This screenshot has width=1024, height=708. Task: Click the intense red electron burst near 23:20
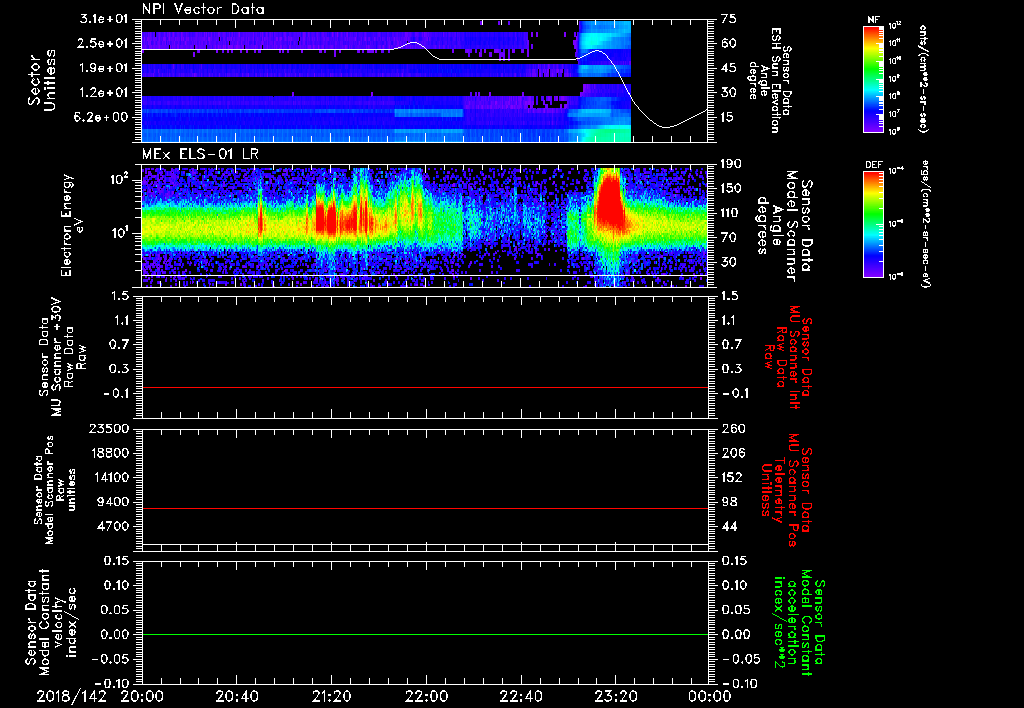pyautogui.click(x=610, y=199)
